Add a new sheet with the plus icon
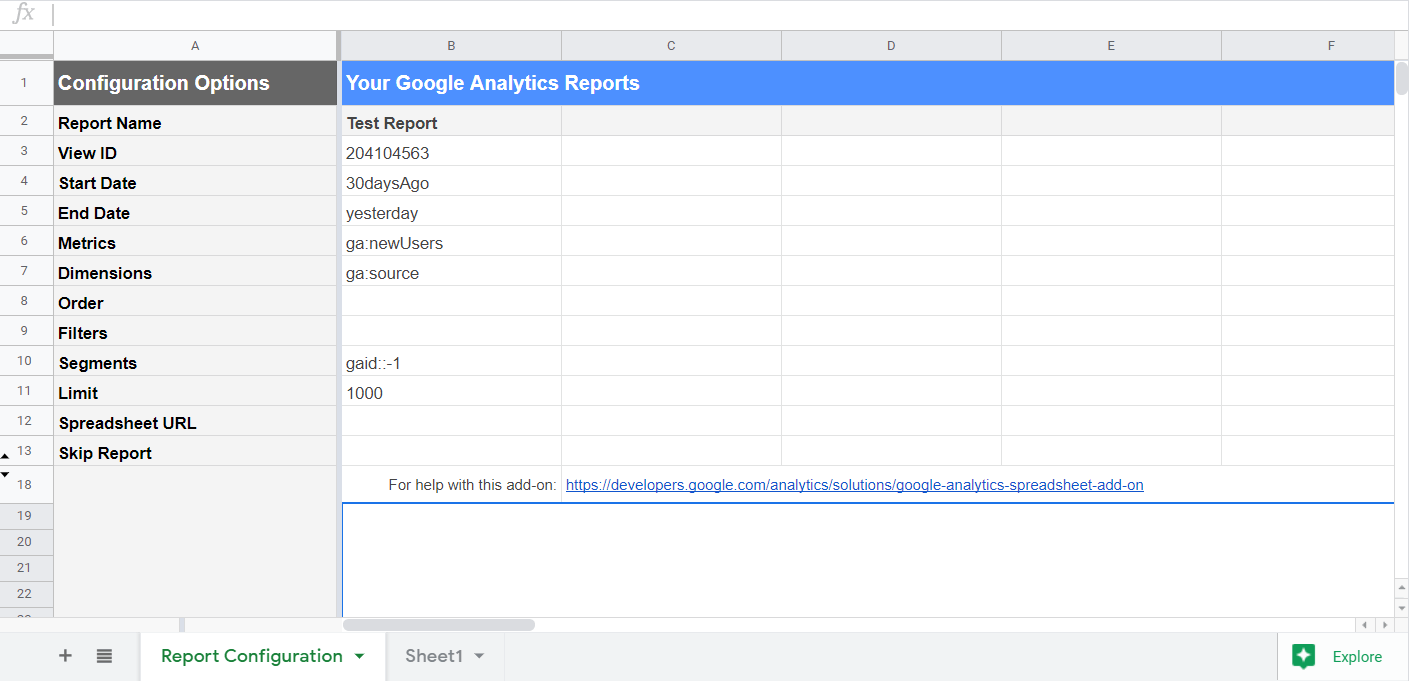This screenshot has height=681, width=1414. coord(65,656)
